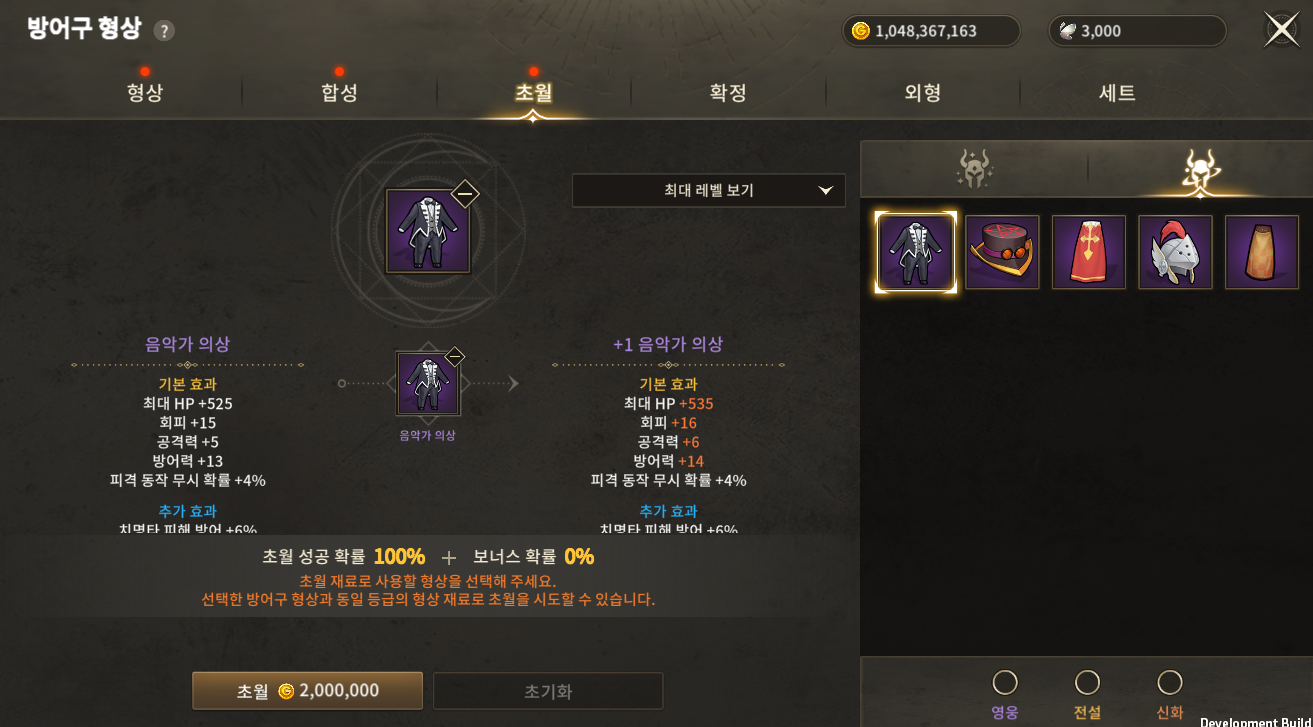Remove the material from the small 음악가 의상 slot
Screen dimensions: 1313x727
point(454,357)
